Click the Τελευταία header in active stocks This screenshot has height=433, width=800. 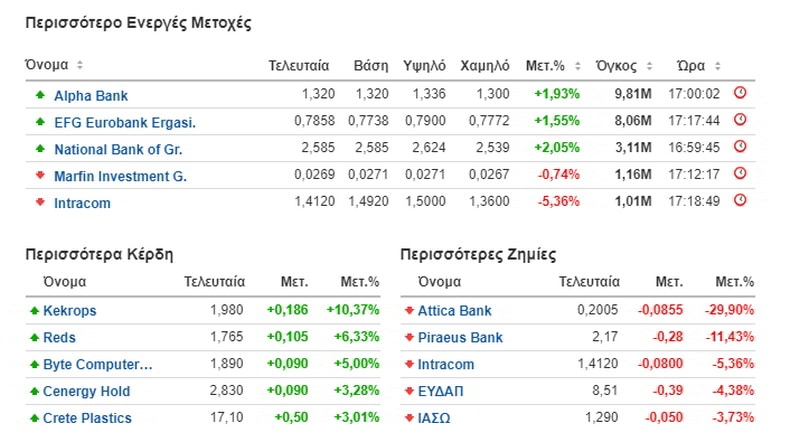pyautogui.click(x=298, y=66)
